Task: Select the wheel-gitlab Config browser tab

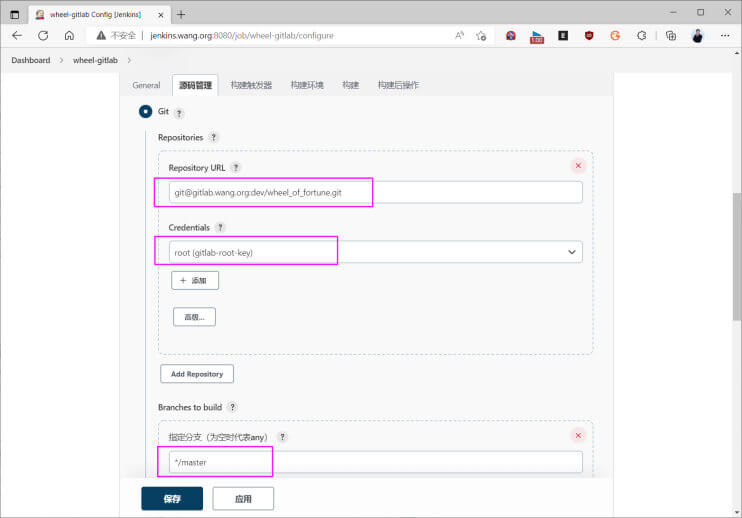Action: coord(98,15)
